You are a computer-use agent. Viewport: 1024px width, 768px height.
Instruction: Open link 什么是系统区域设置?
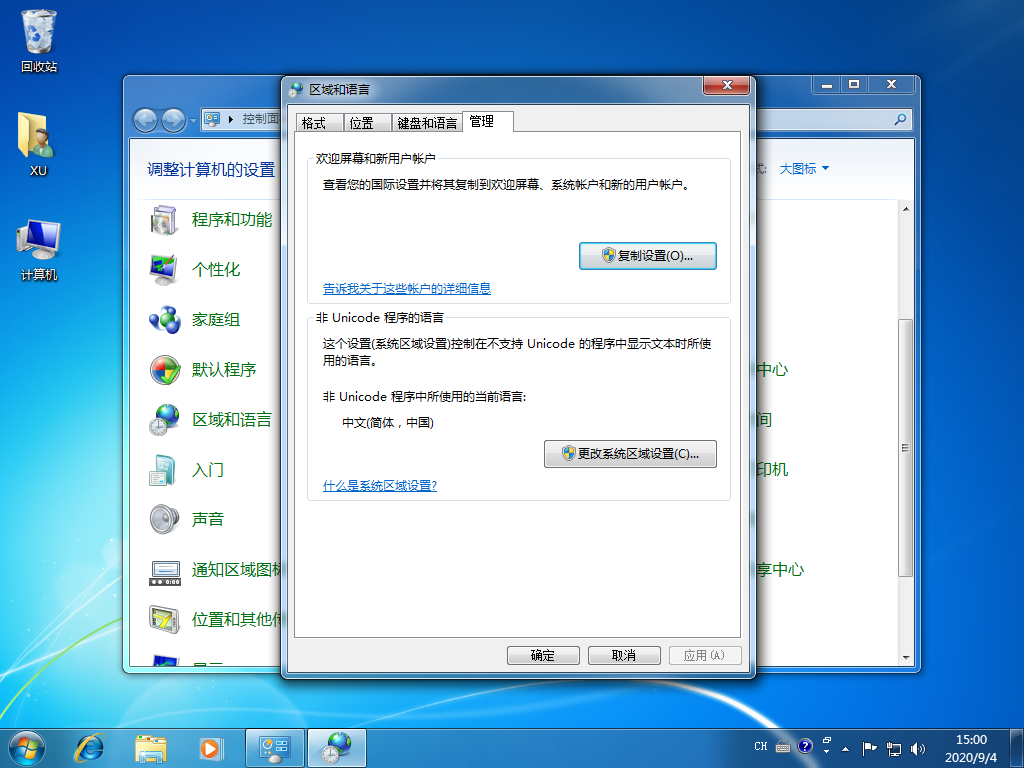[x=380, y=486]
